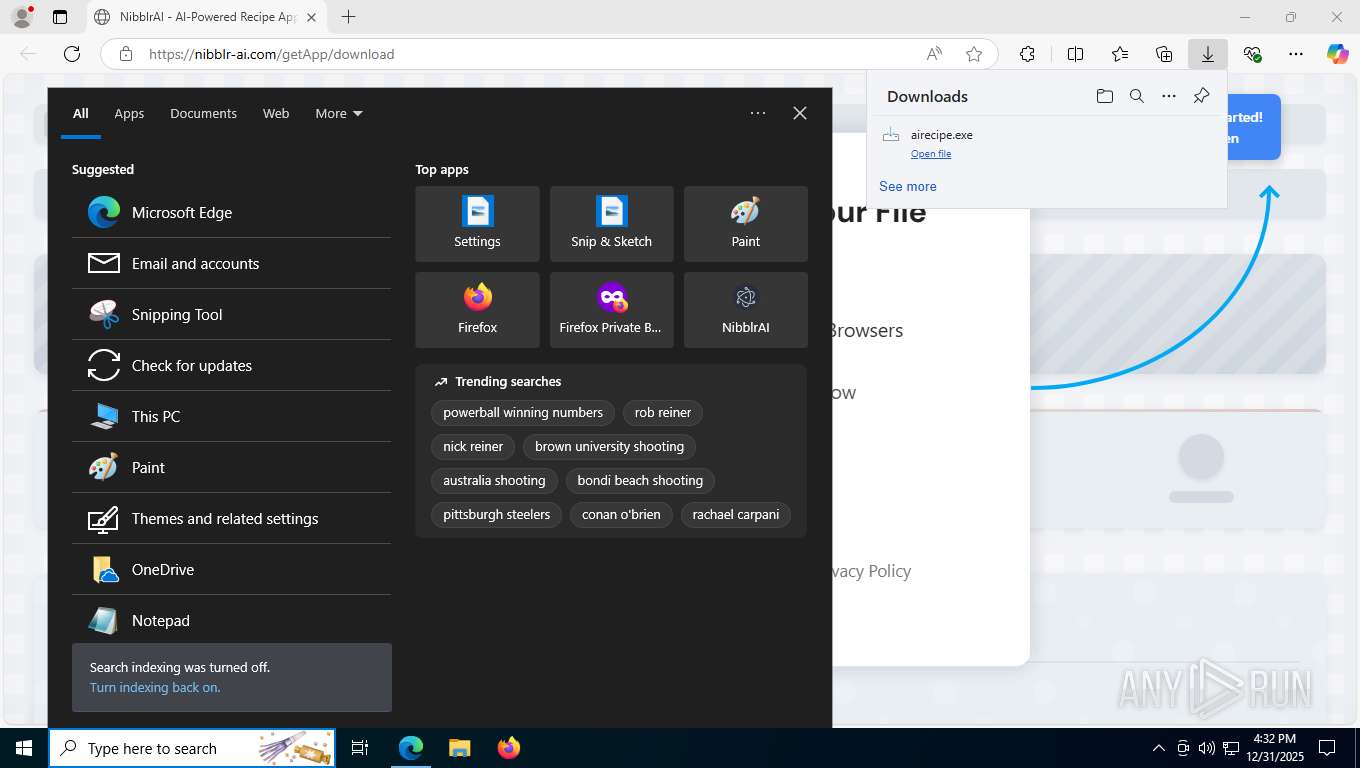Screen dimensions: 1360x768
Task: Switch to Web search filter tab
Action: (x=276, y=113)
